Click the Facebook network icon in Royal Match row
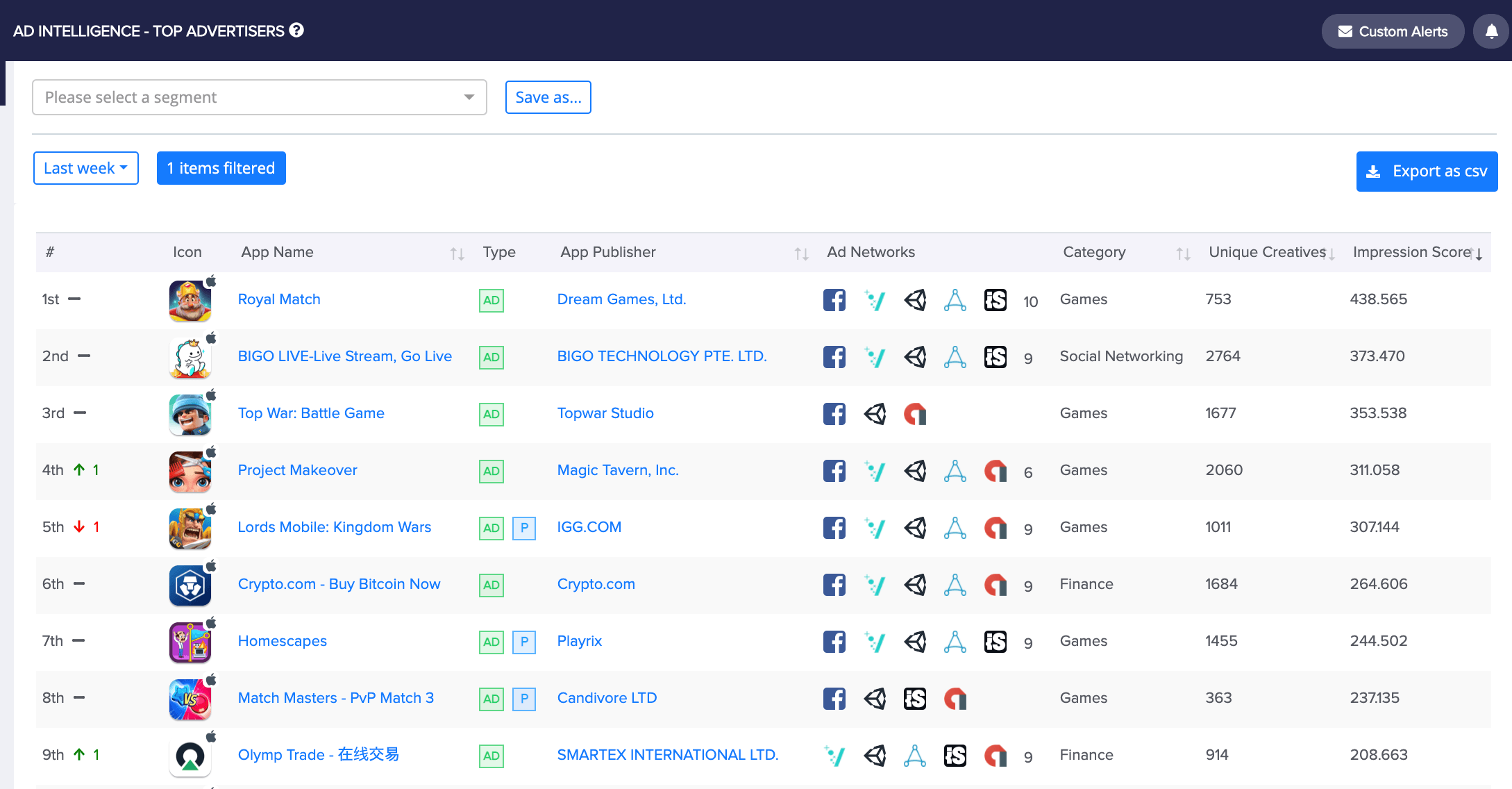This screenshot has height=789, width=1512. coord(834,300)
